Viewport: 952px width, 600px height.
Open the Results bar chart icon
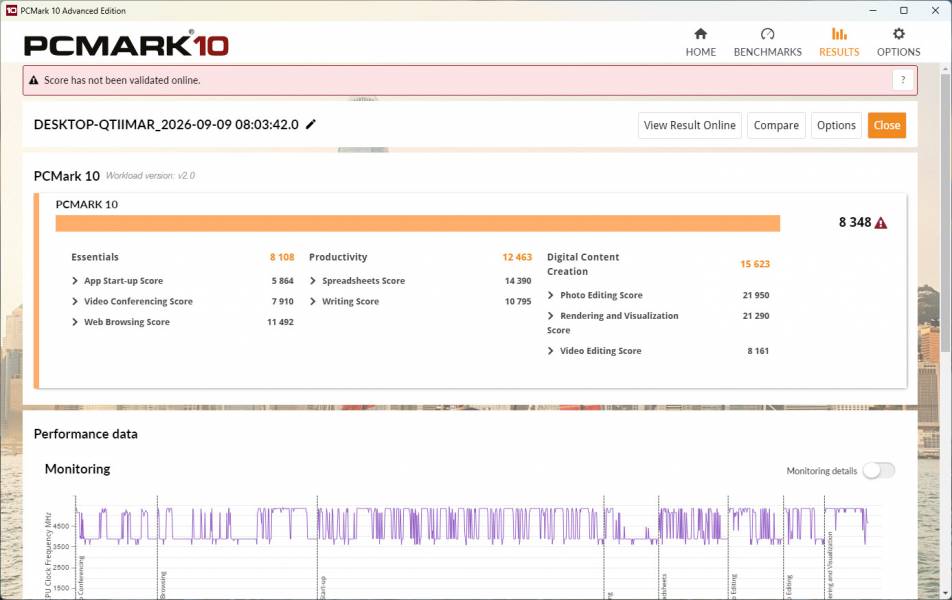click(x=839, y=33)
